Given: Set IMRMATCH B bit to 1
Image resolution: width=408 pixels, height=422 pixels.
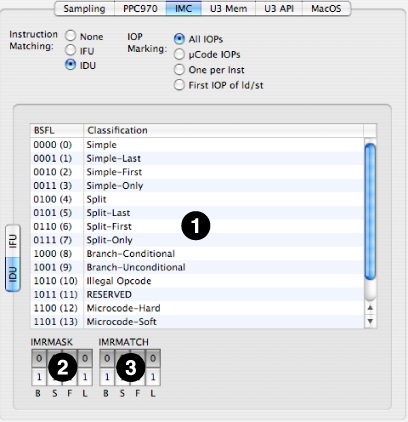Looking at the screenshot, I should coord(107,377).
